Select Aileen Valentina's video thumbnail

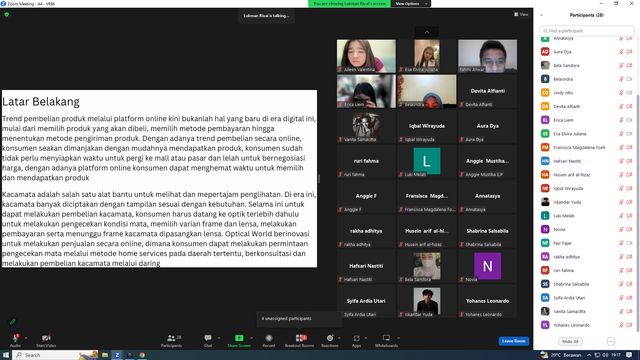[x=366, y=56]
